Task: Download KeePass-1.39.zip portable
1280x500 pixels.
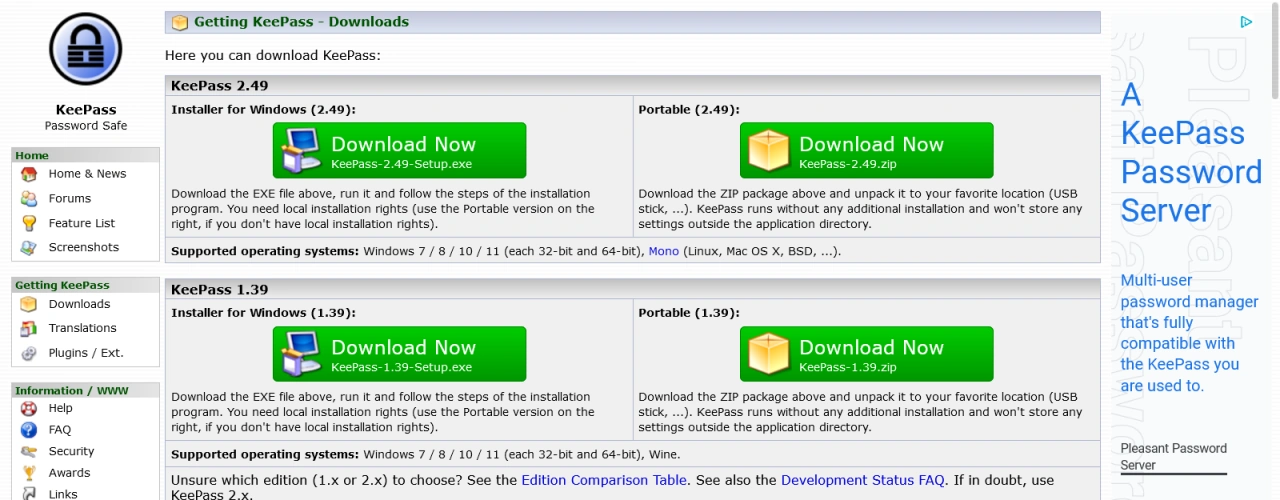Action: [867, 354]
